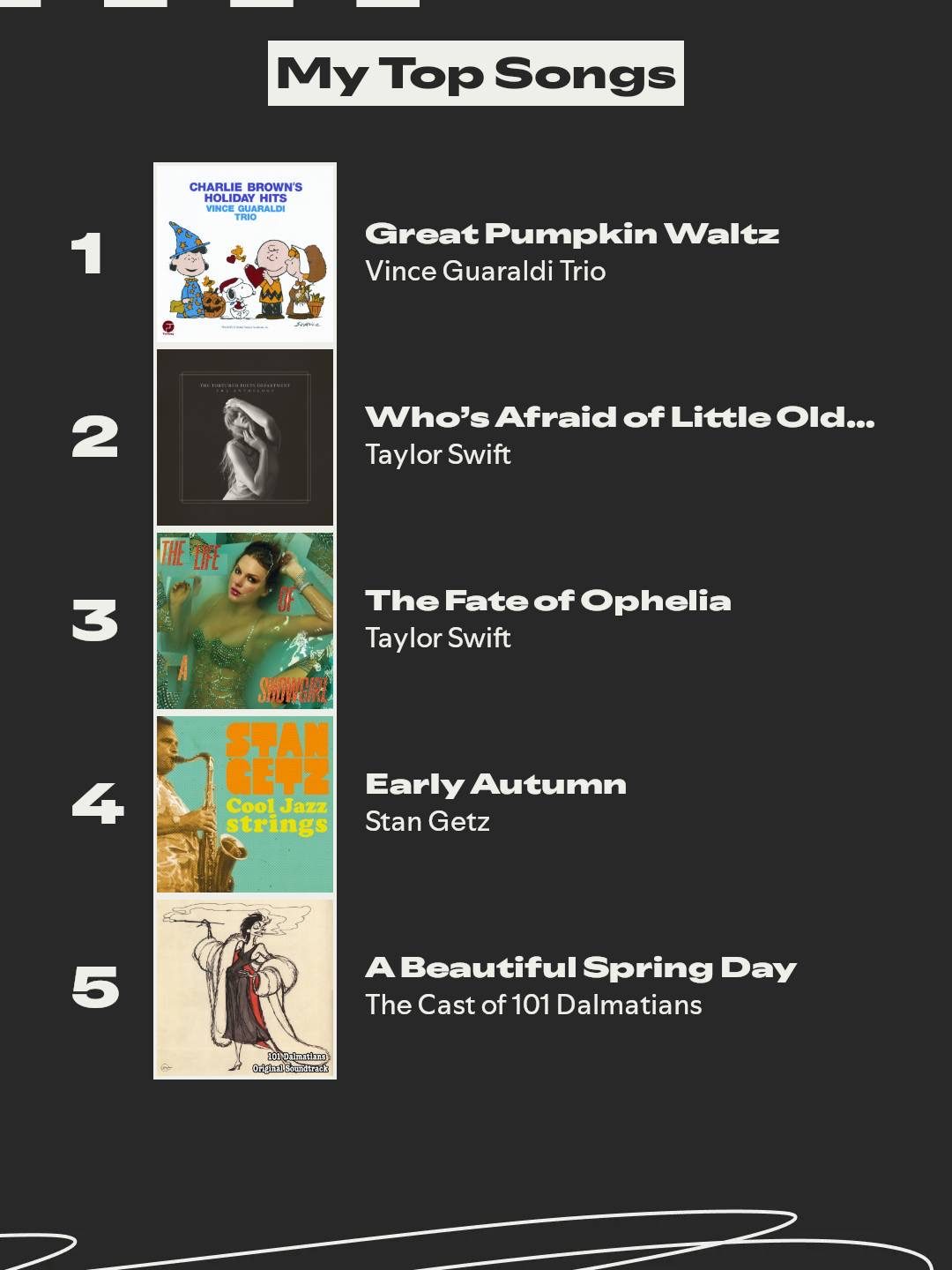This screenshot has width=952, height=1270.
Task: Click the rank number 1
Action: 87,254
